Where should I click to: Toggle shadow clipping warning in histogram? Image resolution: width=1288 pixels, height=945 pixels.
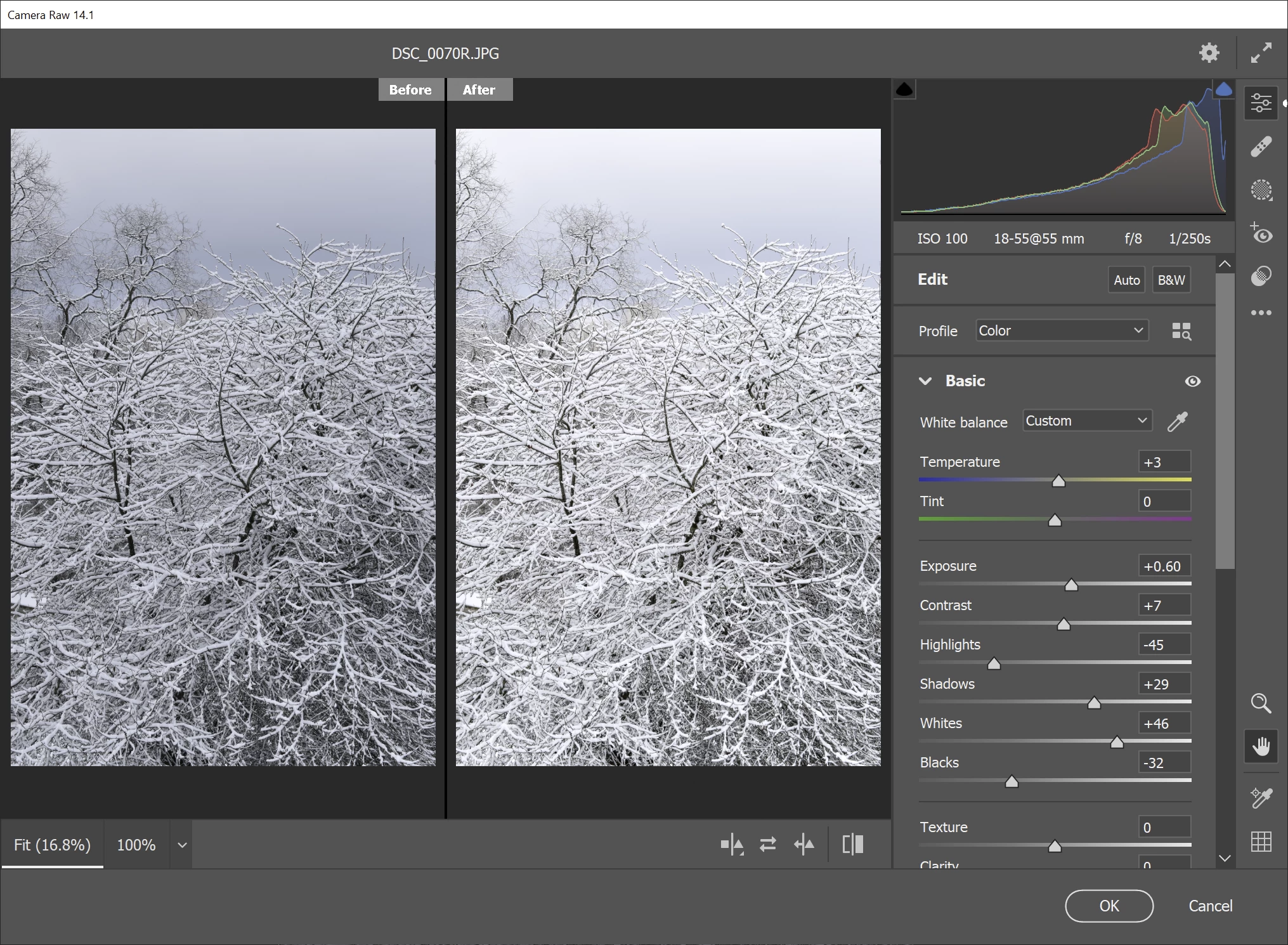[904, 89]
